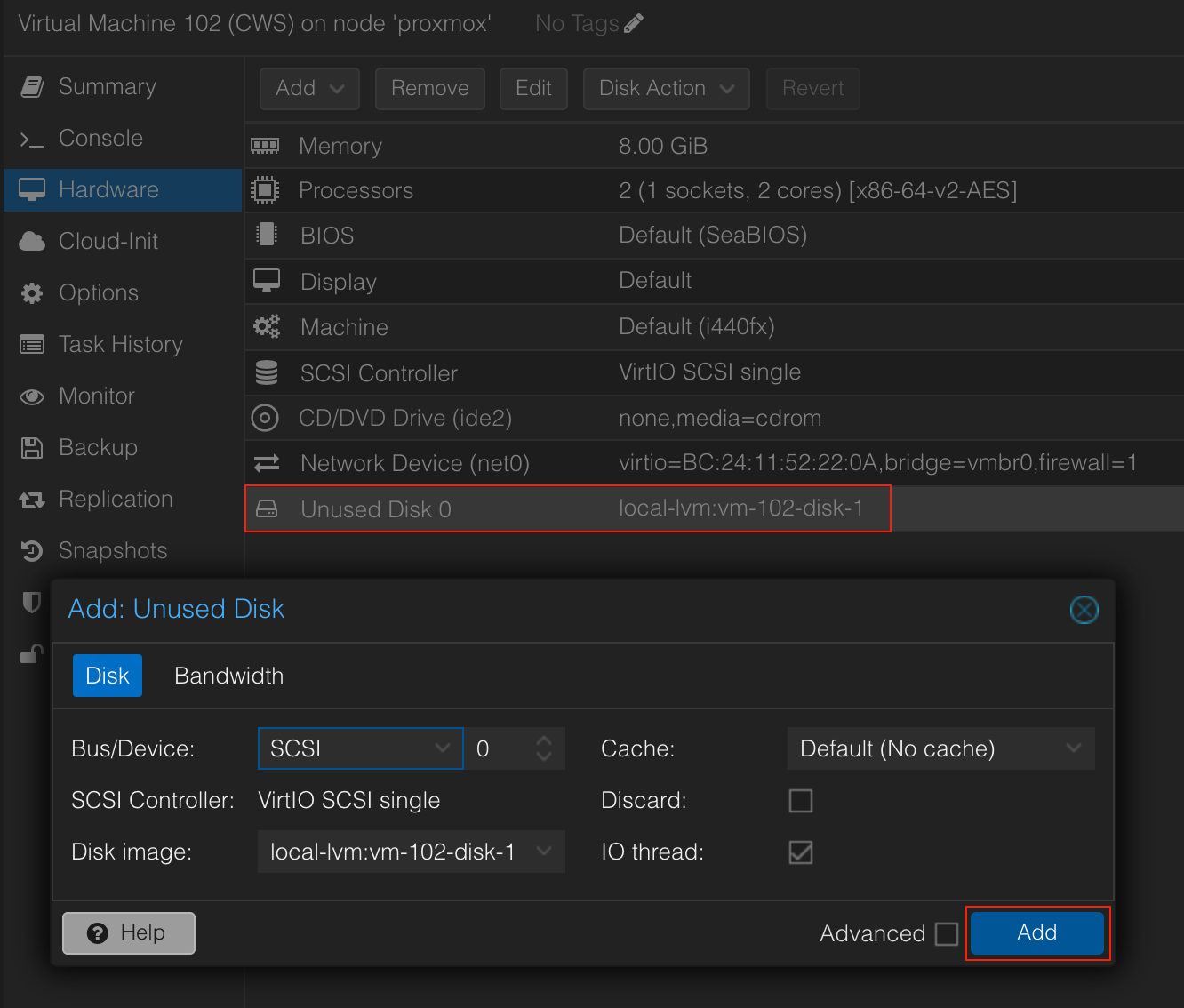This screenshot has width=1184, height=1008.
Task: Open the Monitor section
Action: coord(123,396)
